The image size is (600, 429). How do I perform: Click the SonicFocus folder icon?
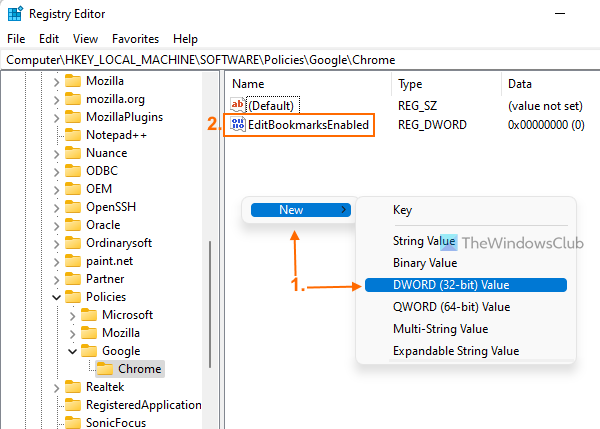pyautogui.click(x=73, y=423)
